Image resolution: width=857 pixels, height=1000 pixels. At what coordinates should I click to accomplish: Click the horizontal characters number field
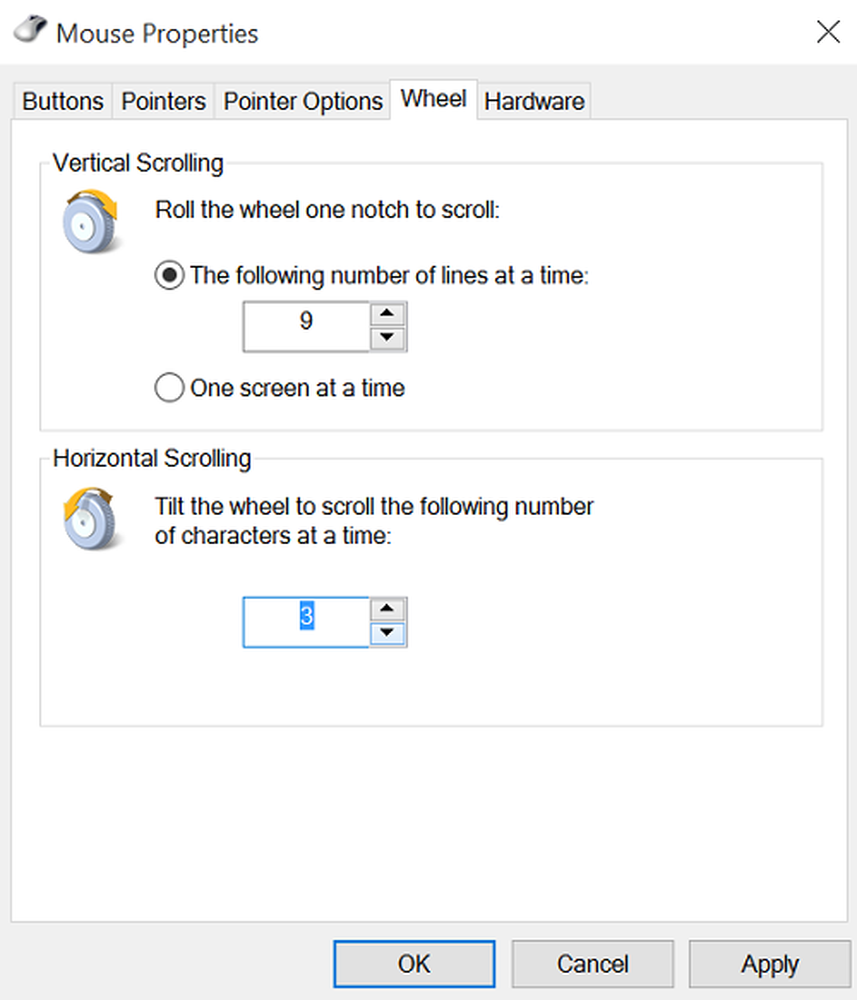(306, 621)
